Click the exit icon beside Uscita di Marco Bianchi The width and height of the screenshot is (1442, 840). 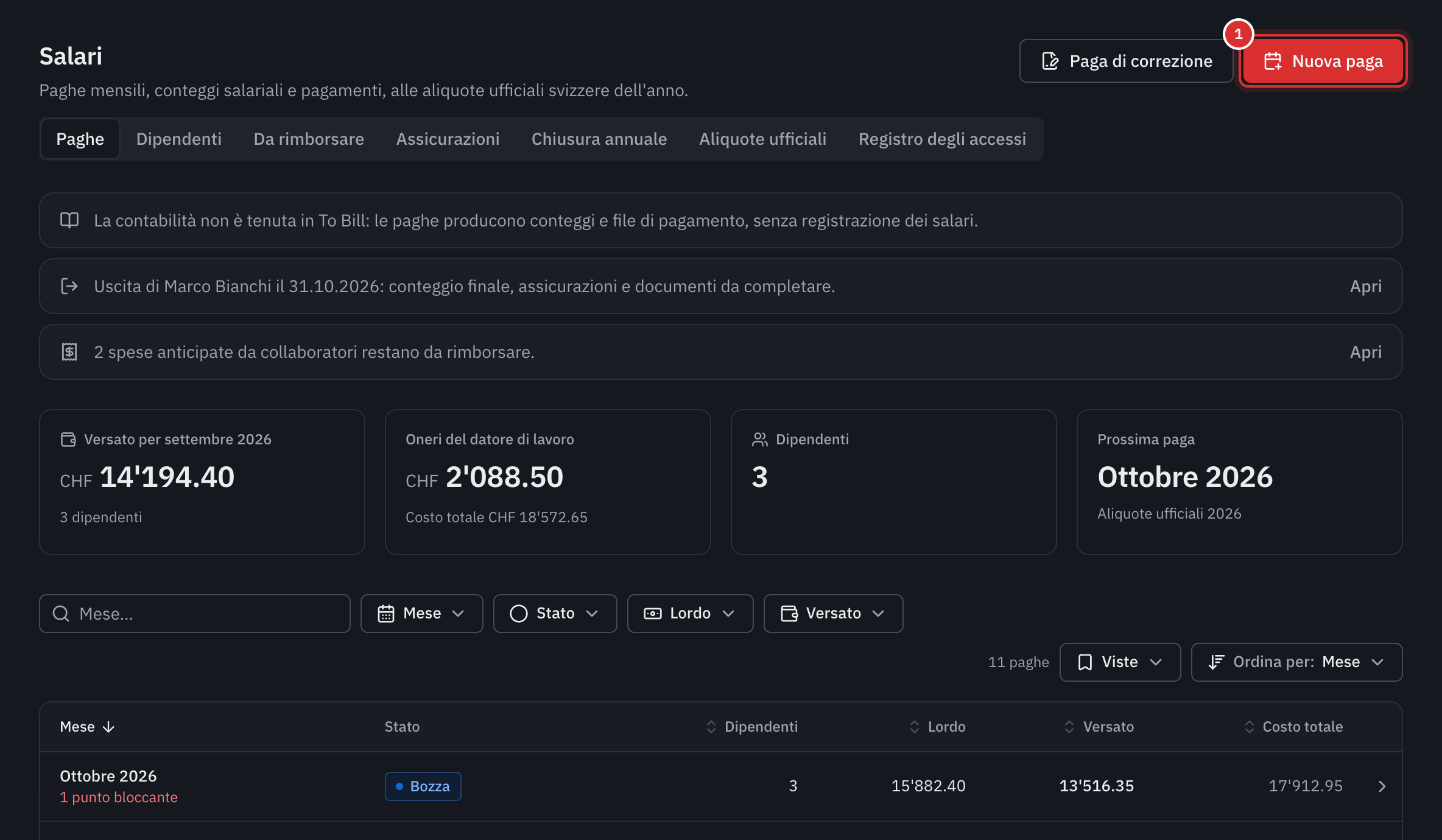69,286
